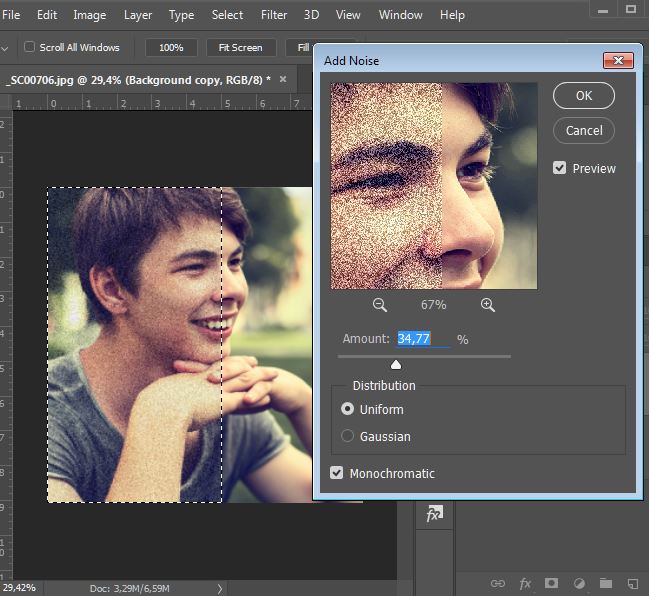Open the Help menu
The height and width of the screenshot is (596, 649).
[452, 15]
